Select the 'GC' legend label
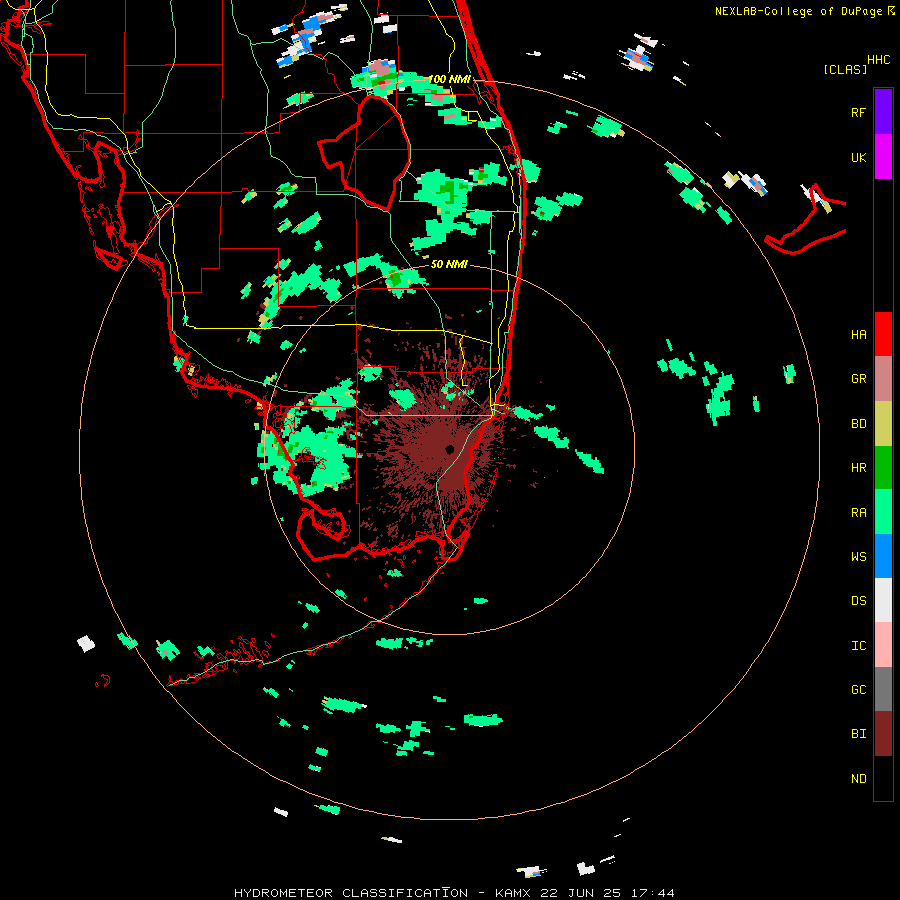 (x=858, y=689)
